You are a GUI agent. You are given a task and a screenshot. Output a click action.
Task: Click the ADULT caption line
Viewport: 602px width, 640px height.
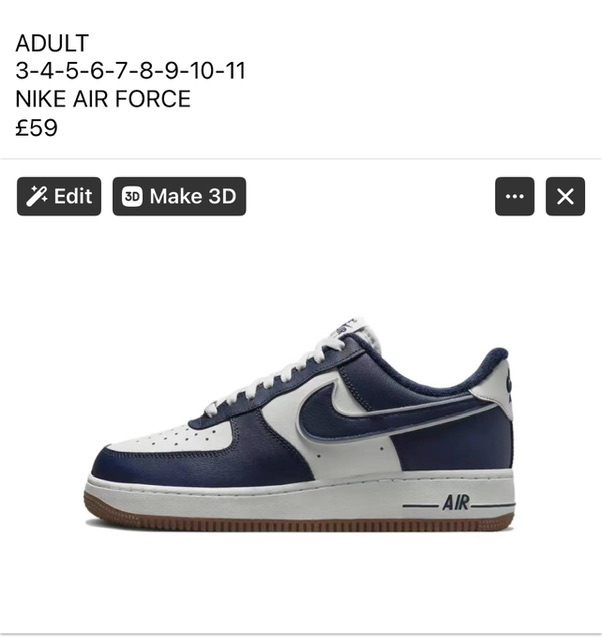[x=52, y=43]
